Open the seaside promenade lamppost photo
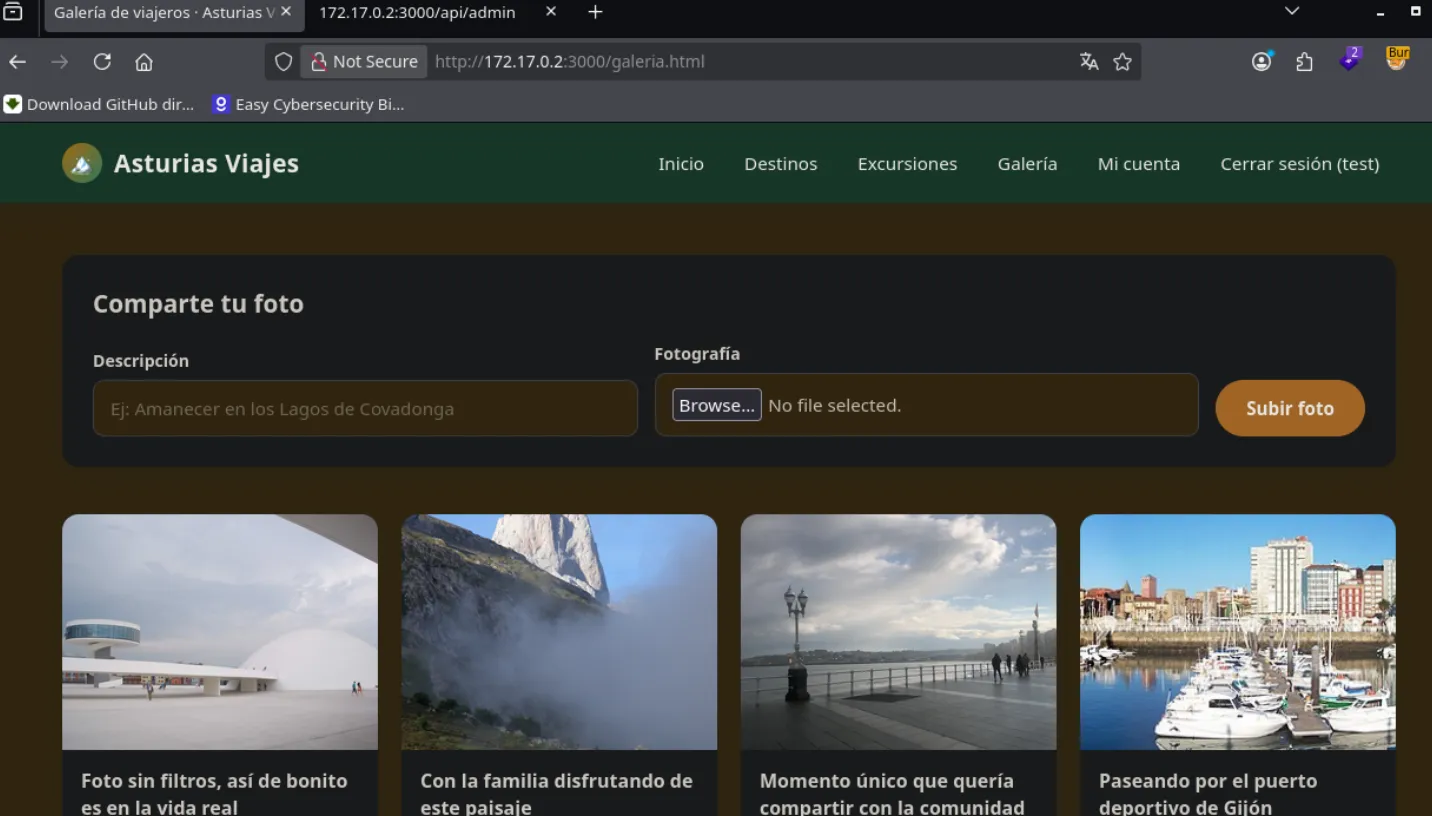Viewport: 1432px width, 816px height. (x=898, y=632)
